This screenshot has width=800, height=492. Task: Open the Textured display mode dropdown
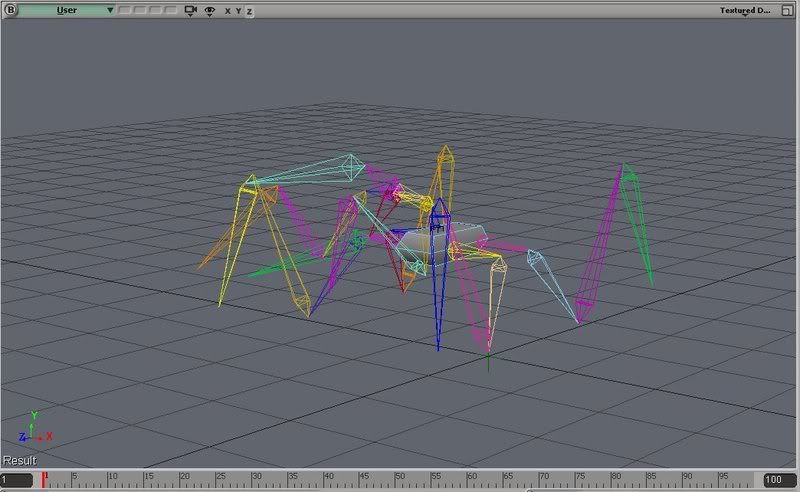pyautogui.click(x=745, y=10)
